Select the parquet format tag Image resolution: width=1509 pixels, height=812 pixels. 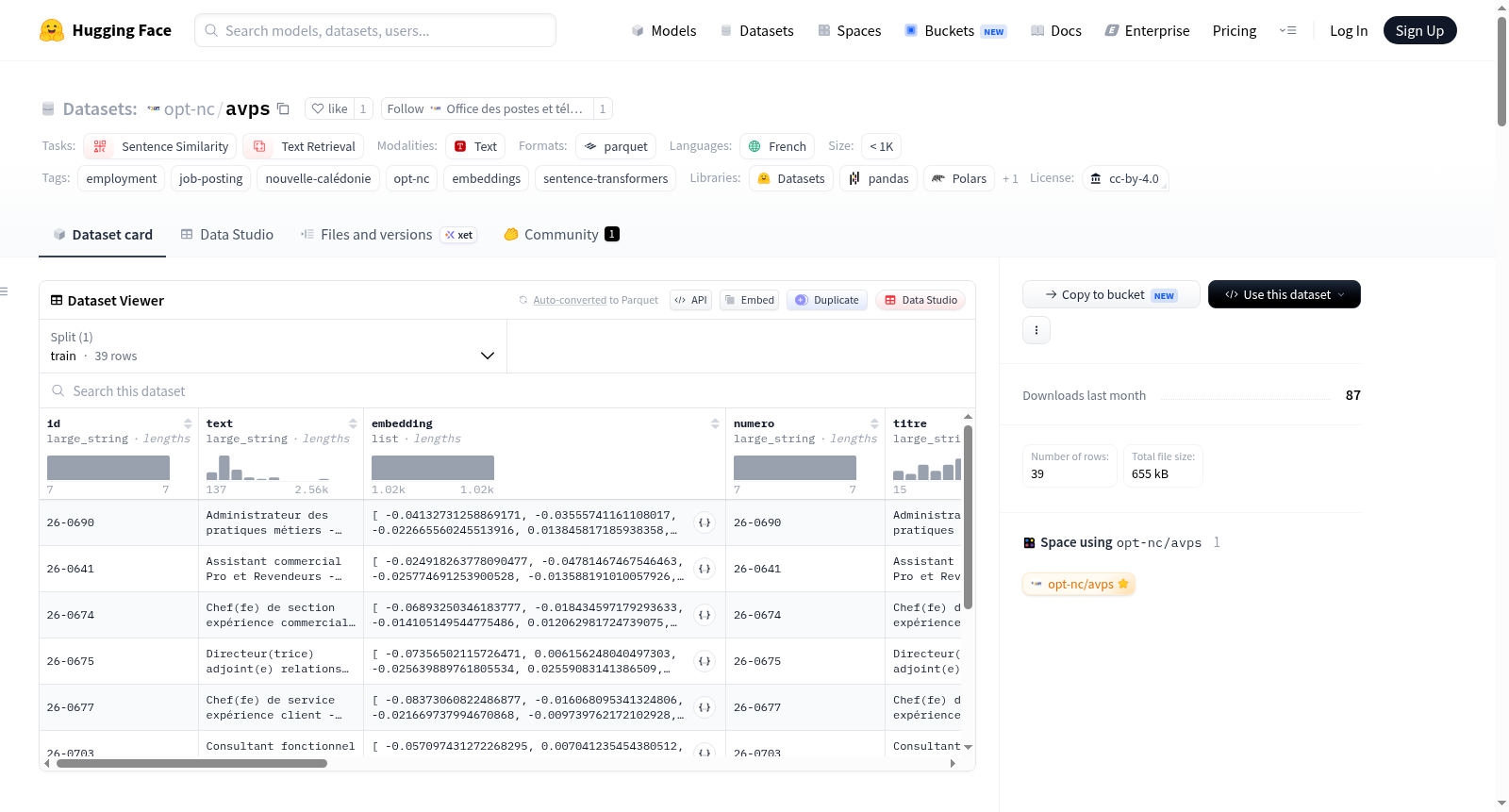(x=616, y=146)
